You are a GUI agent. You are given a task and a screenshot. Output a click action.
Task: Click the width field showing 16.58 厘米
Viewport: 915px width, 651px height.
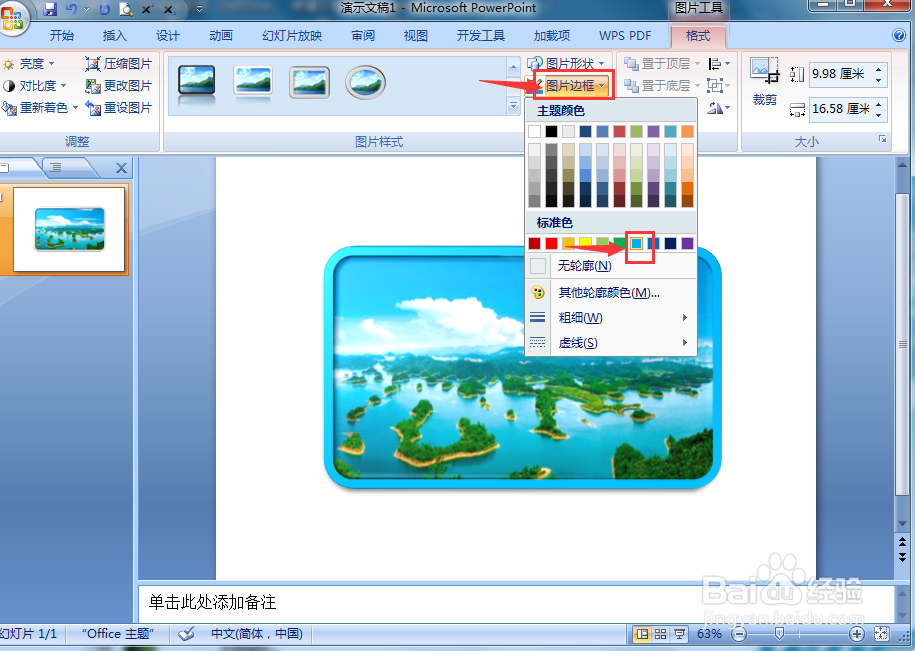click(841, 109)
